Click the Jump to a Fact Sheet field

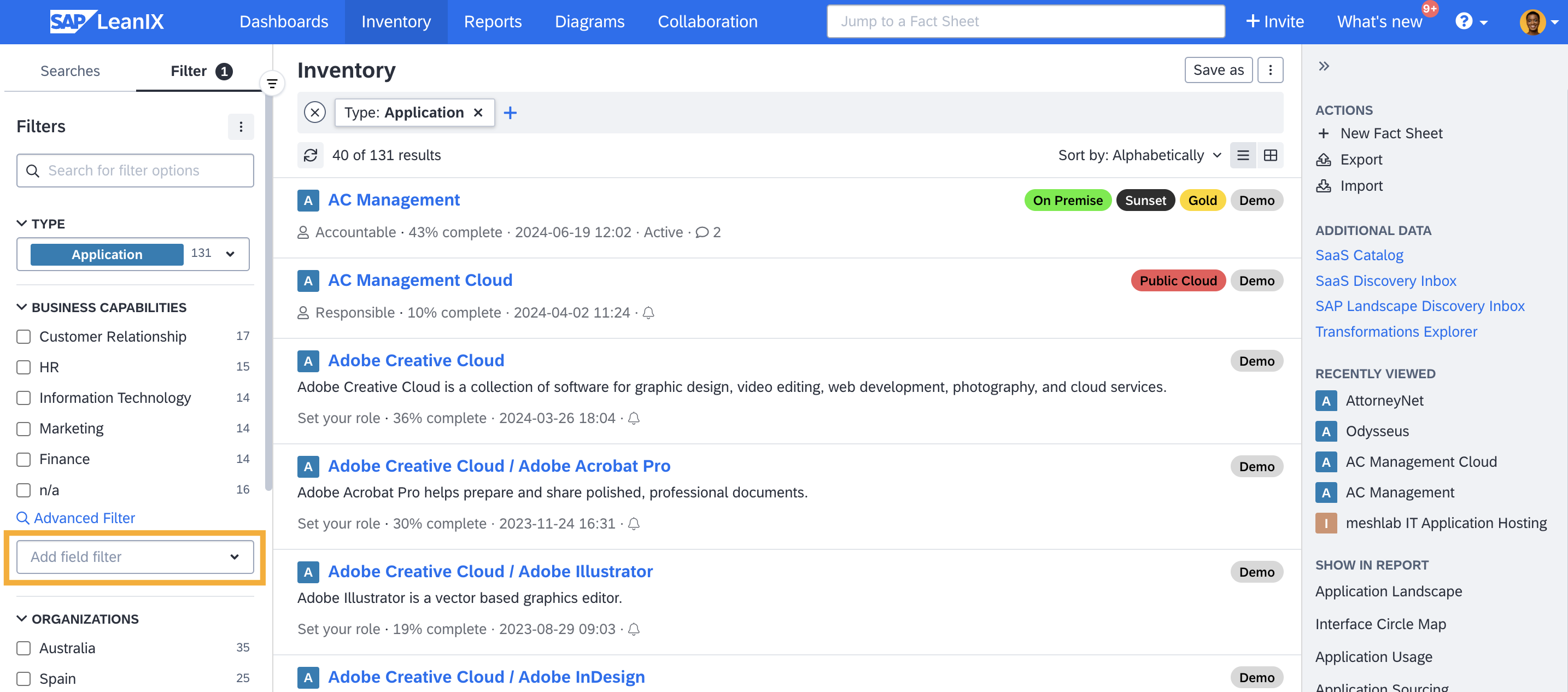(x=1026, y=22)
